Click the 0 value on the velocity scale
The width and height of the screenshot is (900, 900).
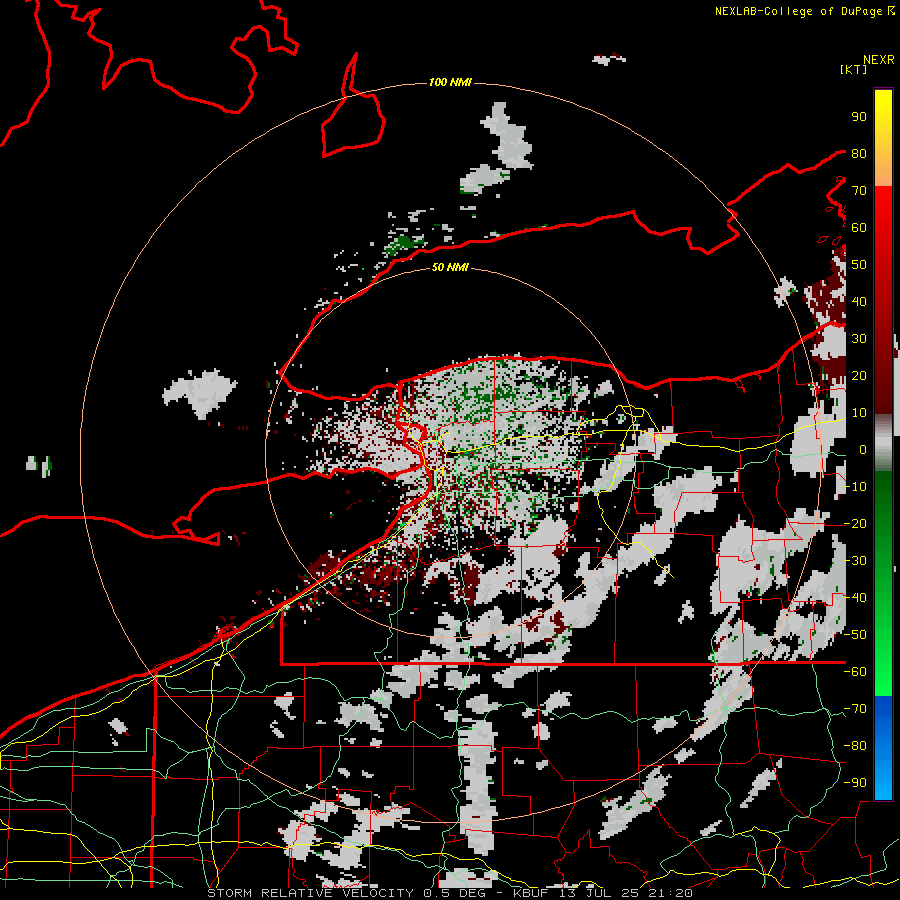(x=863, y=449)
